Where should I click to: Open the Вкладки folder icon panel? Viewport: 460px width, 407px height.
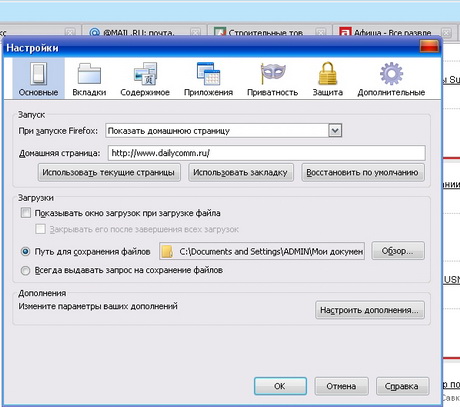[89, 74]
